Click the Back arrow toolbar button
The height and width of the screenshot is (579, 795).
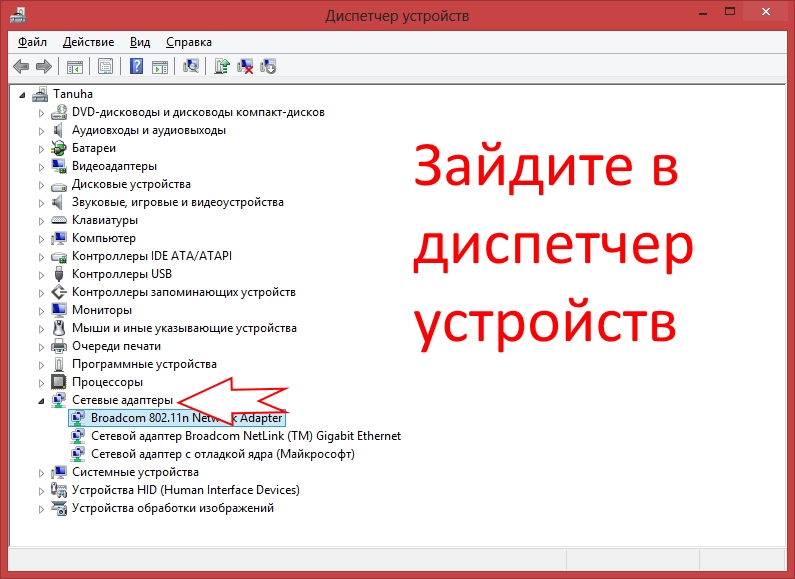click(21, 66)
